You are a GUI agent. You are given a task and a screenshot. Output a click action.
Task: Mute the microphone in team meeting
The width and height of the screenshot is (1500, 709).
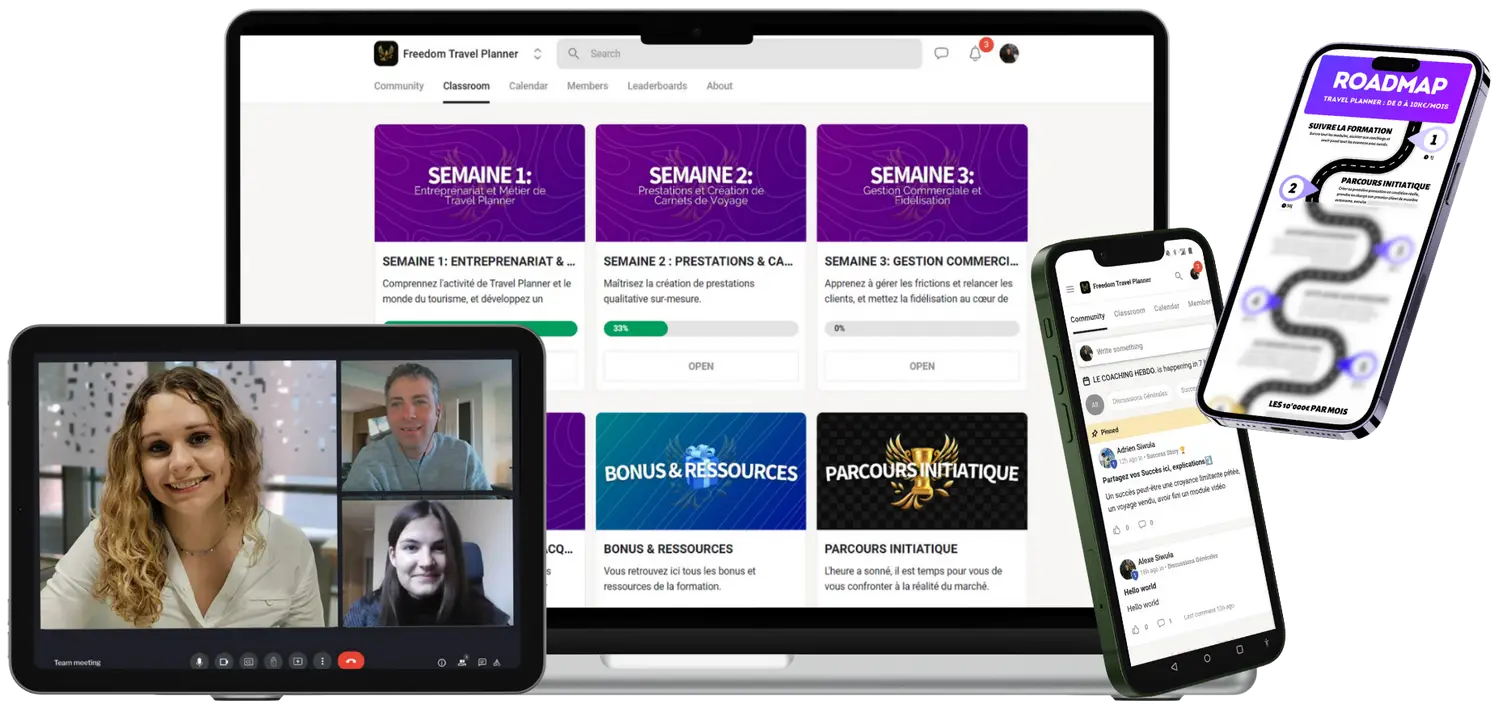(x=200, y=661)
